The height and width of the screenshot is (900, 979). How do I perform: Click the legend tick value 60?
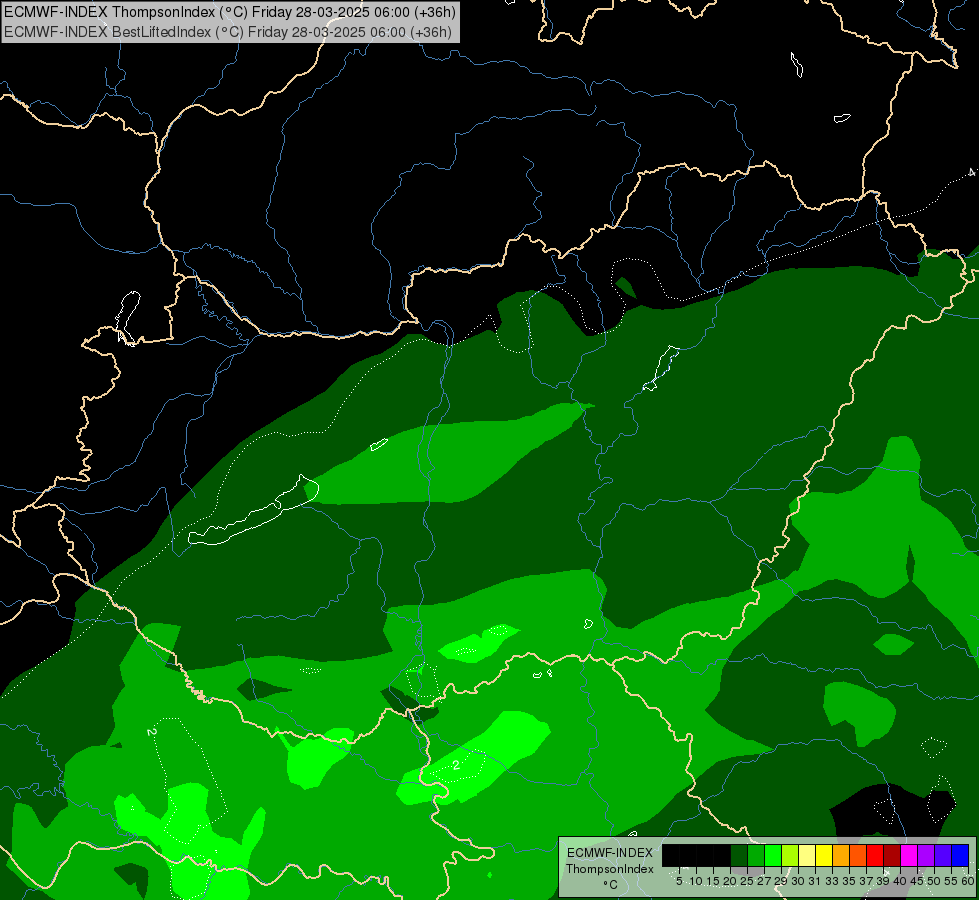[x=968, y=881]
